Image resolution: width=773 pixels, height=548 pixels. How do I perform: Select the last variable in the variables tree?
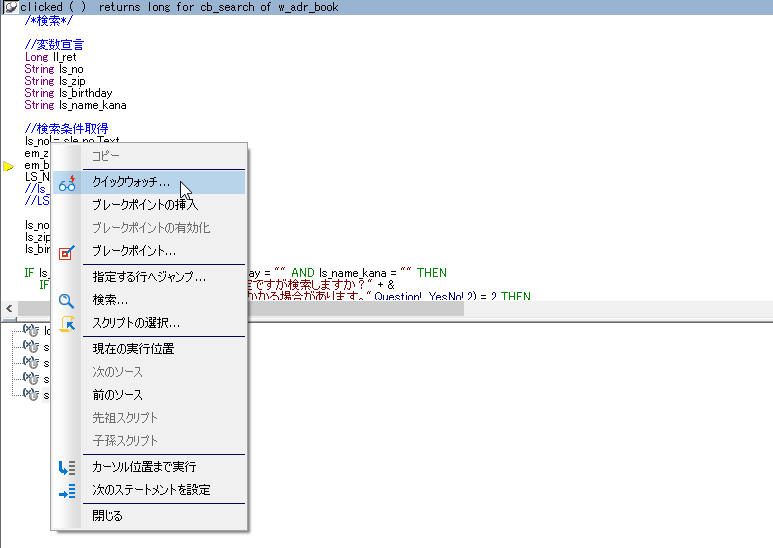coord(32,394)
